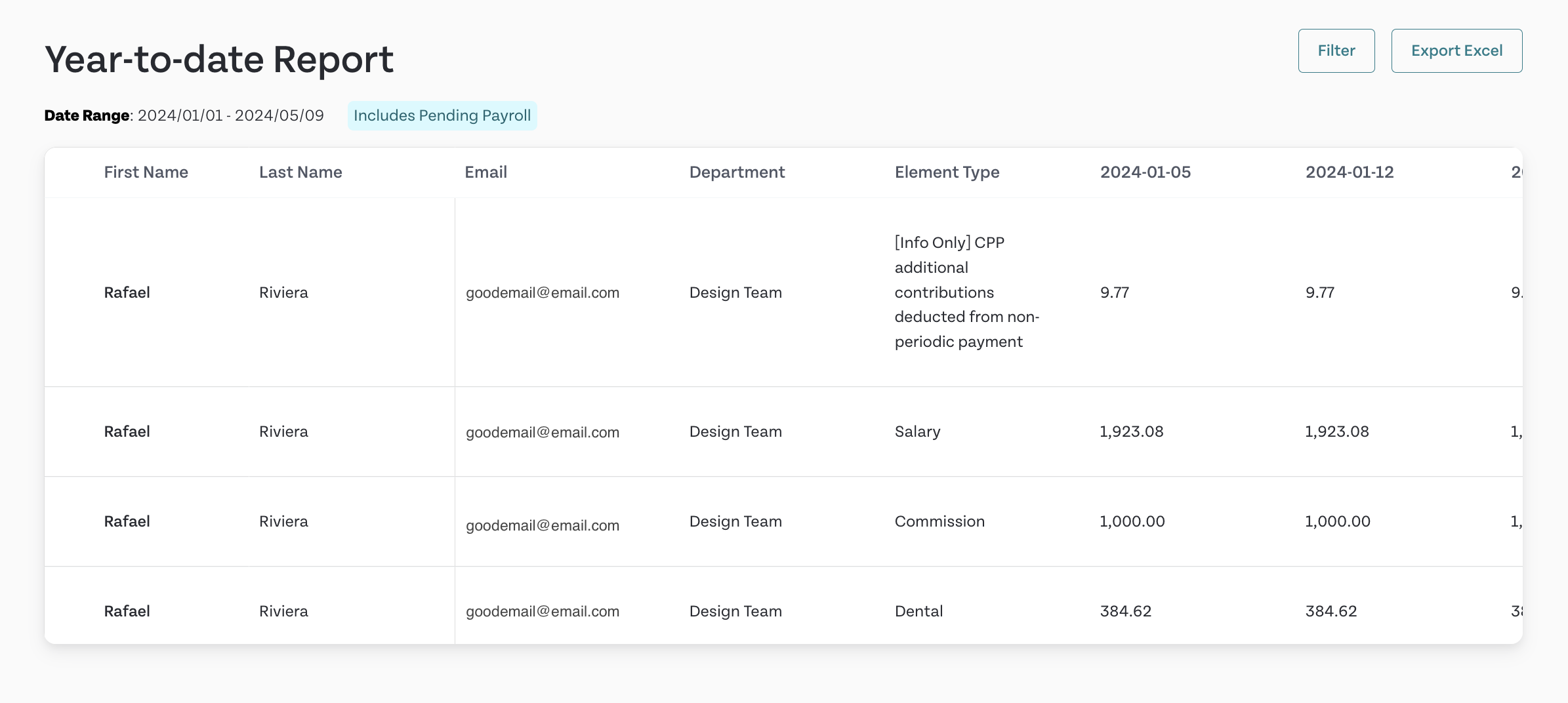Click the Export Excel button
Image resolution: width=1568 pixels, height=703 pixels.
(x=1457, y=50)
